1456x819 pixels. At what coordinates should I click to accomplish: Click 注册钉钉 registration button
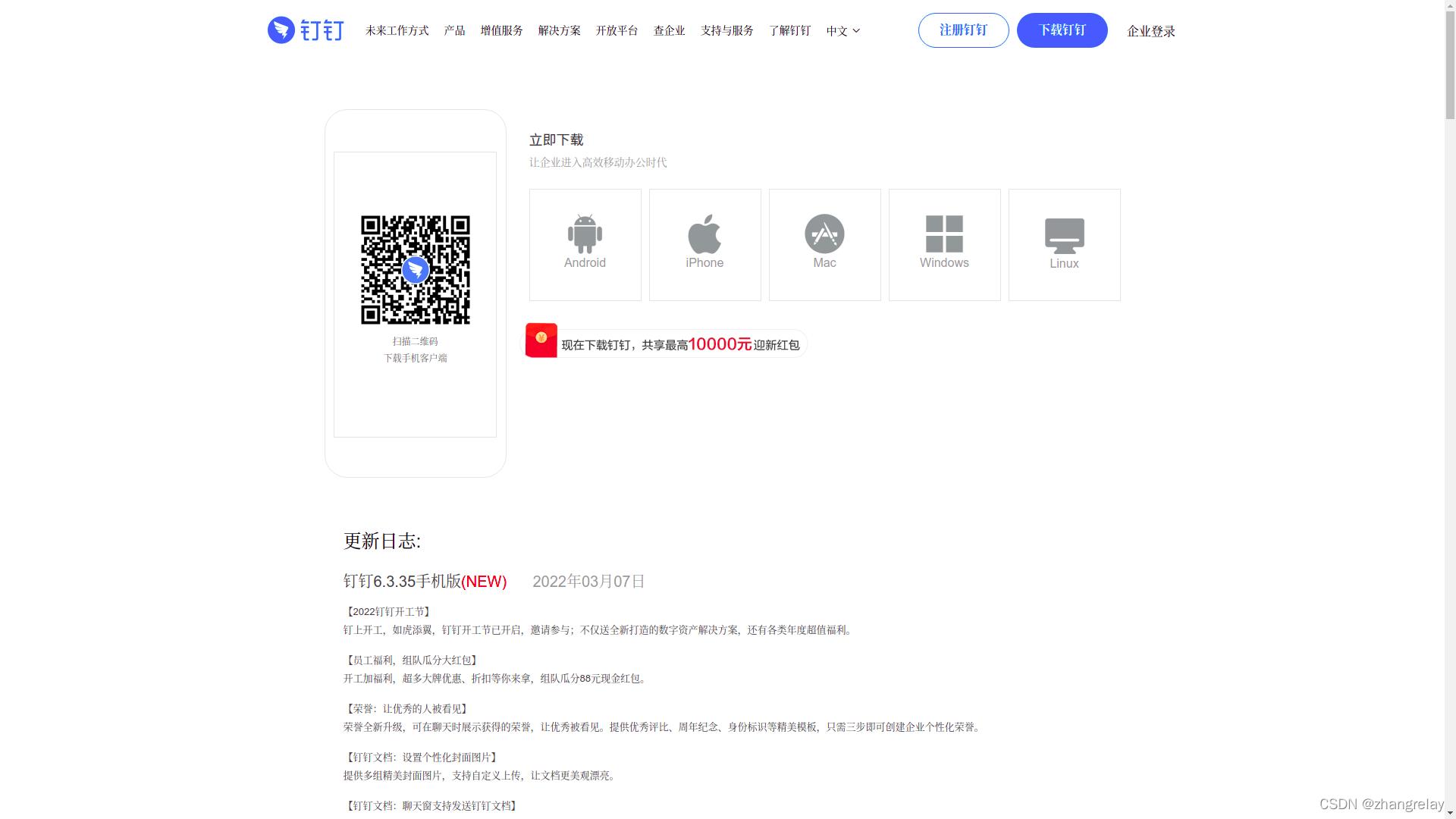[x=962, y=30]
